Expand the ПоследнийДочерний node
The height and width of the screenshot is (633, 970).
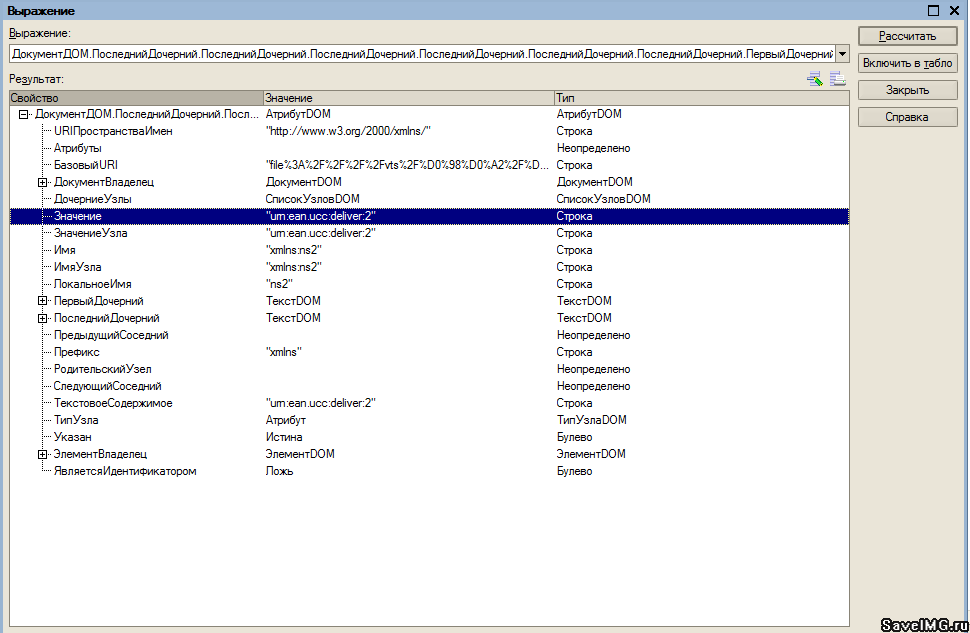tap(42, 318)
